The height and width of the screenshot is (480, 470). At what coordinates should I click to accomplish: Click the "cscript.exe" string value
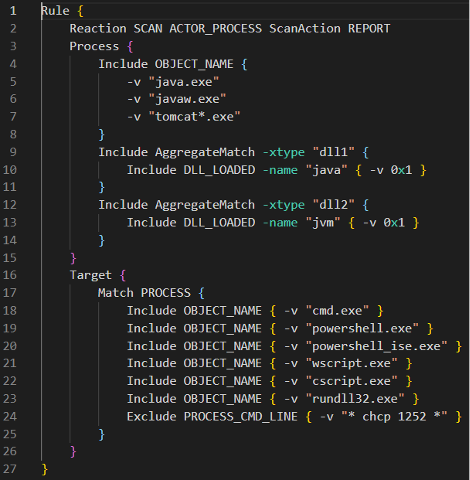352,381
